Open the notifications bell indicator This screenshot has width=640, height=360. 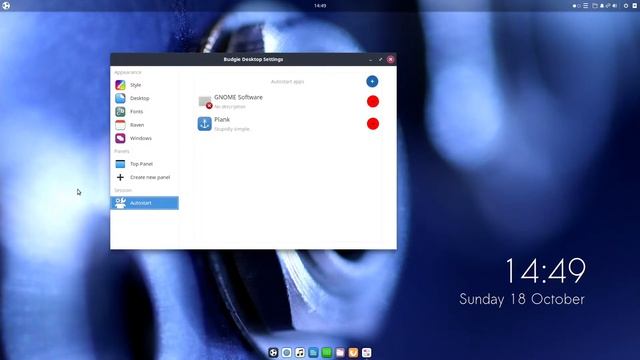coord(602,6)
